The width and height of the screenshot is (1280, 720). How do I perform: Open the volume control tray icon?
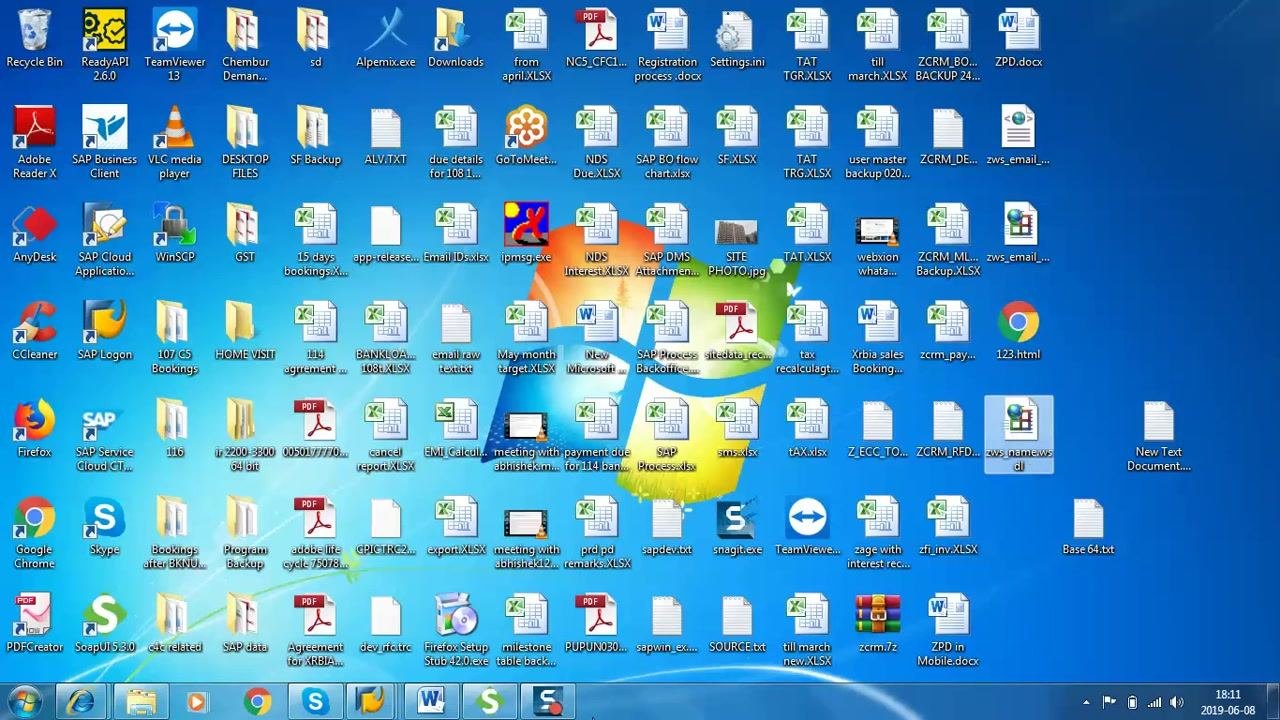pos(1176,703)
